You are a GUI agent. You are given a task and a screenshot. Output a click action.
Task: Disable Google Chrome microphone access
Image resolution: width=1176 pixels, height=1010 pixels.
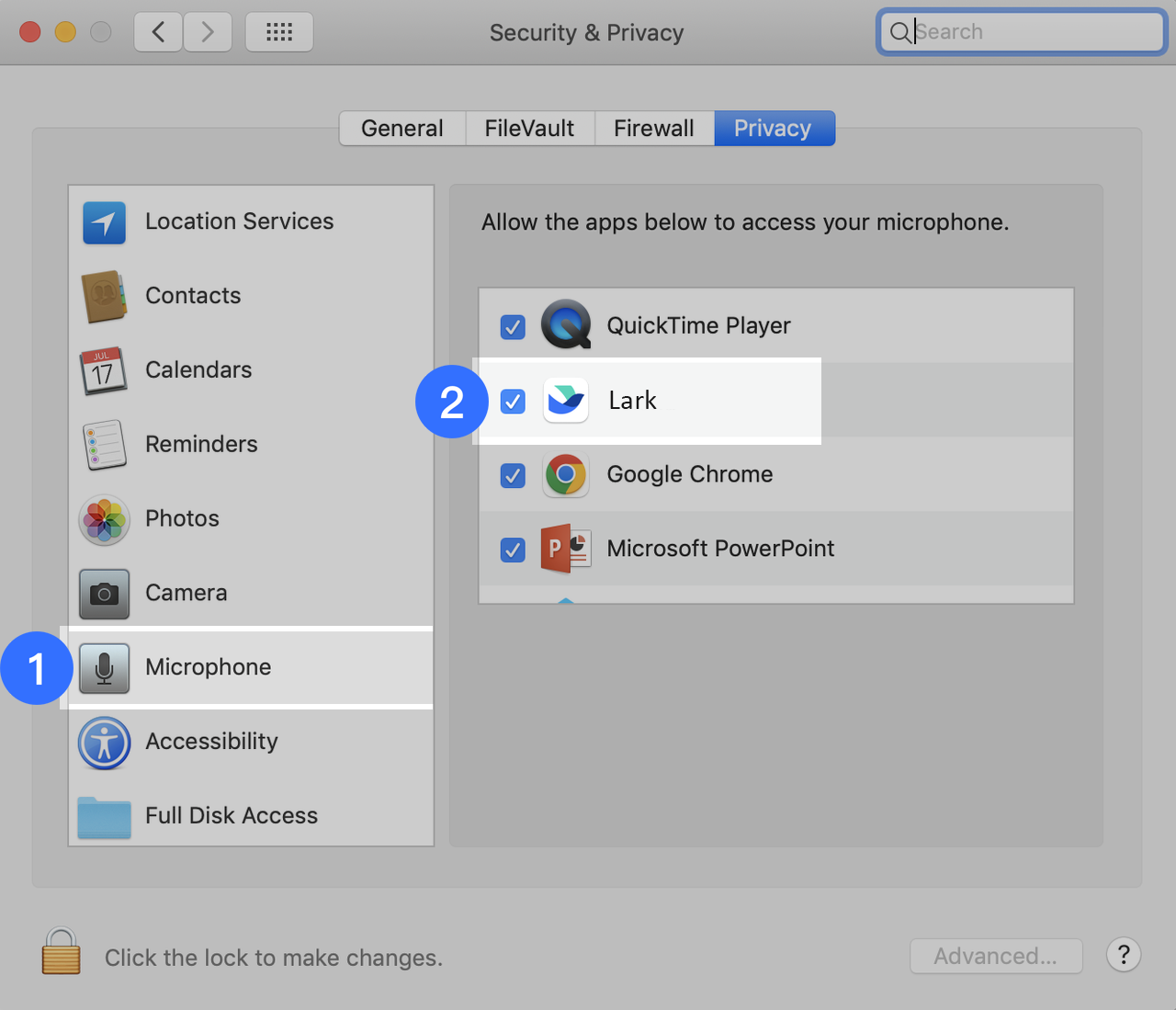point(513,476)
